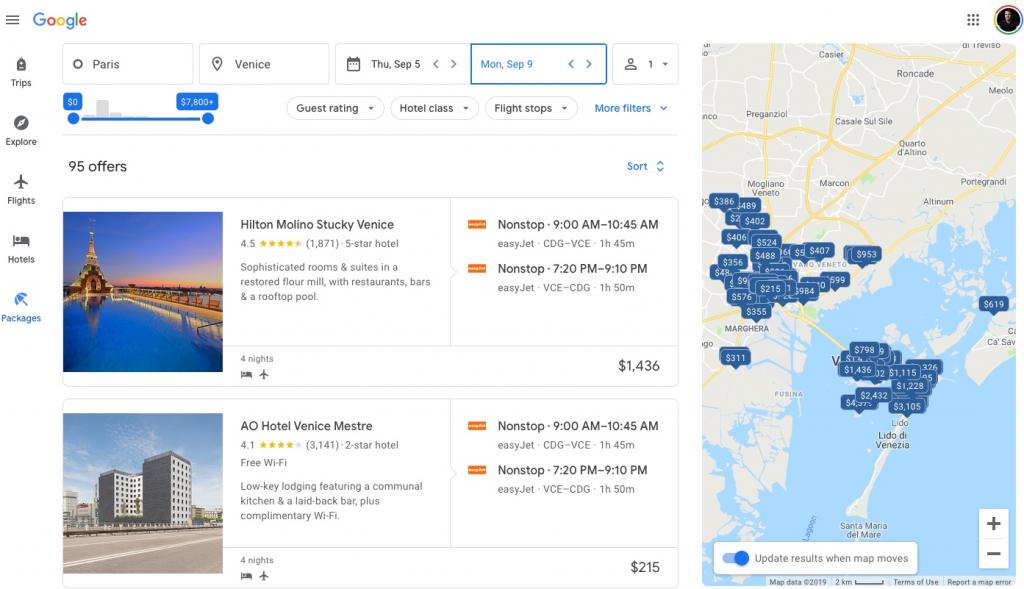The height and width of the screenshot is (589, 1024).
Task: Open the AO Hotel Venice Mestre photo
Action: coord(143,493)
